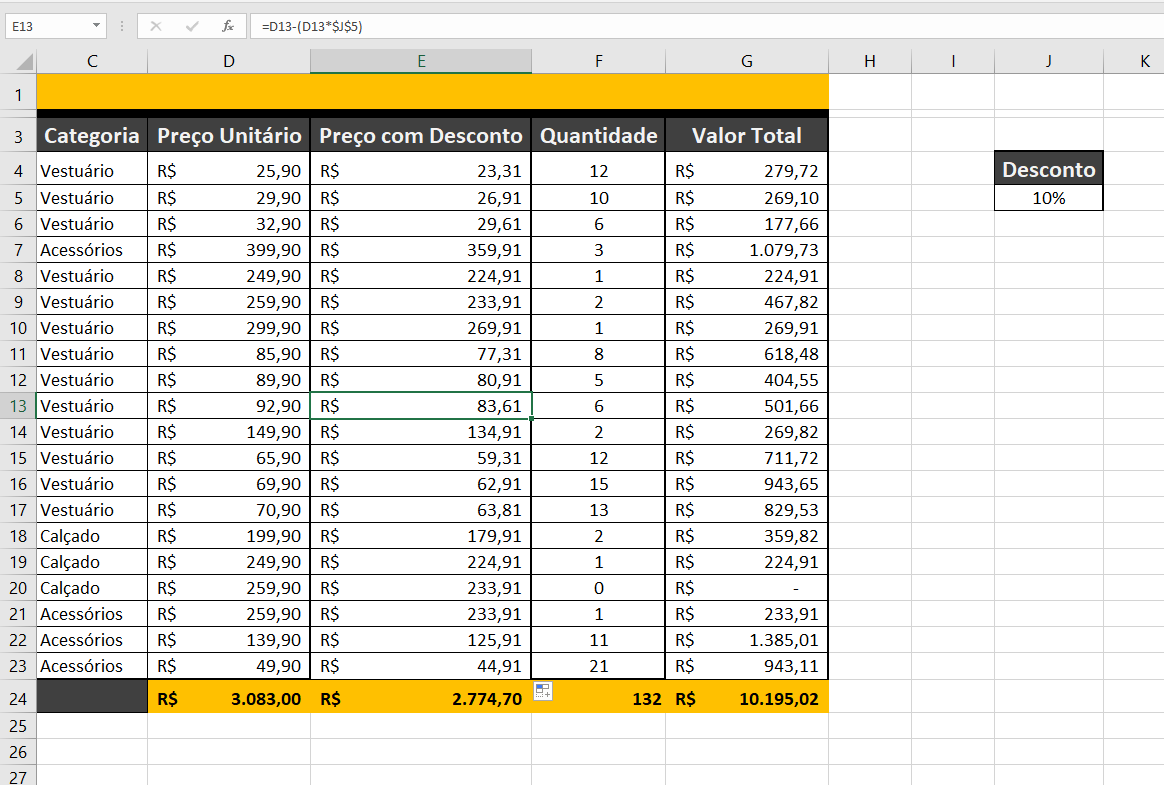The width and height of the screenshot is (1164, 785).
Task: Click the Cancel X icon in formula bar
Action: pos(156,26)
